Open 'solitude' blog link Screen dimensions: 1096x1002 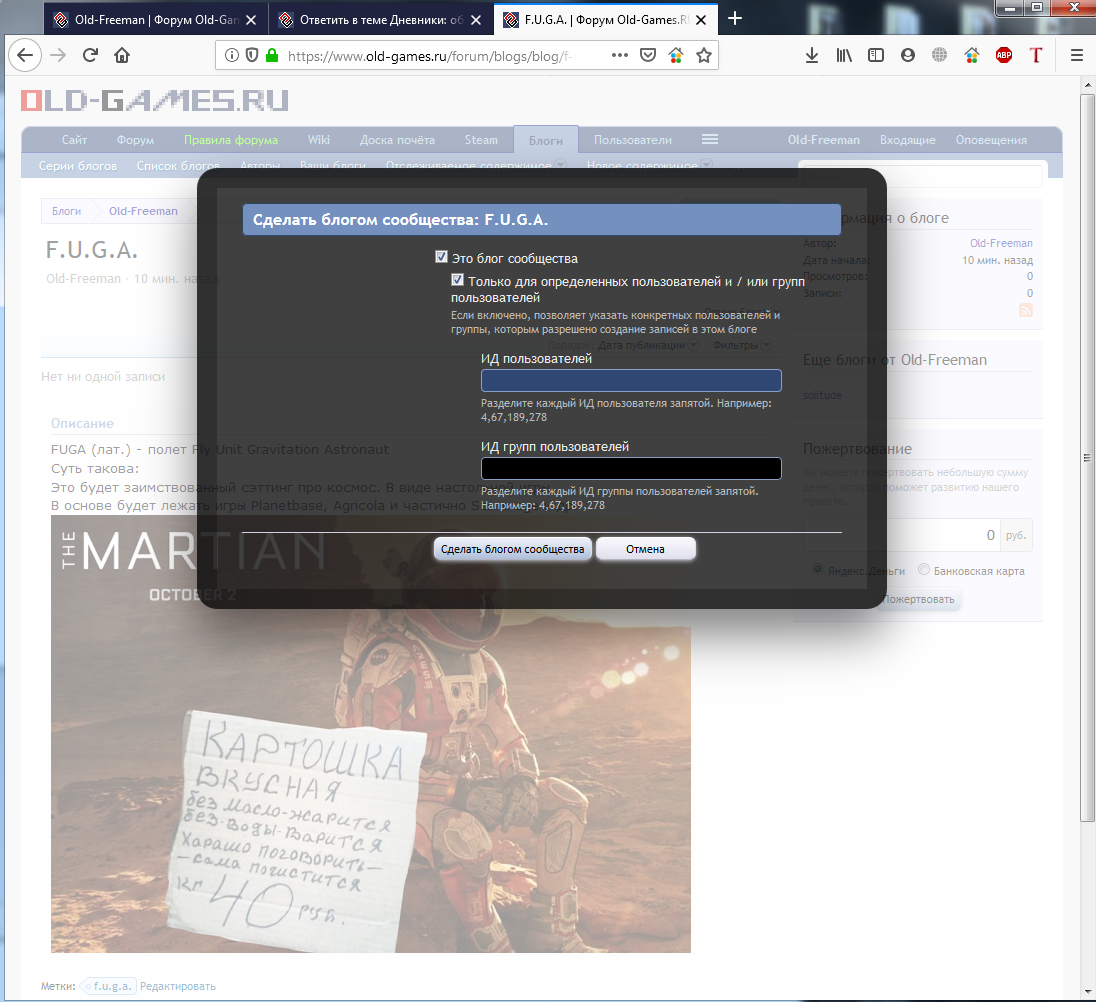(x=822, y=395)
